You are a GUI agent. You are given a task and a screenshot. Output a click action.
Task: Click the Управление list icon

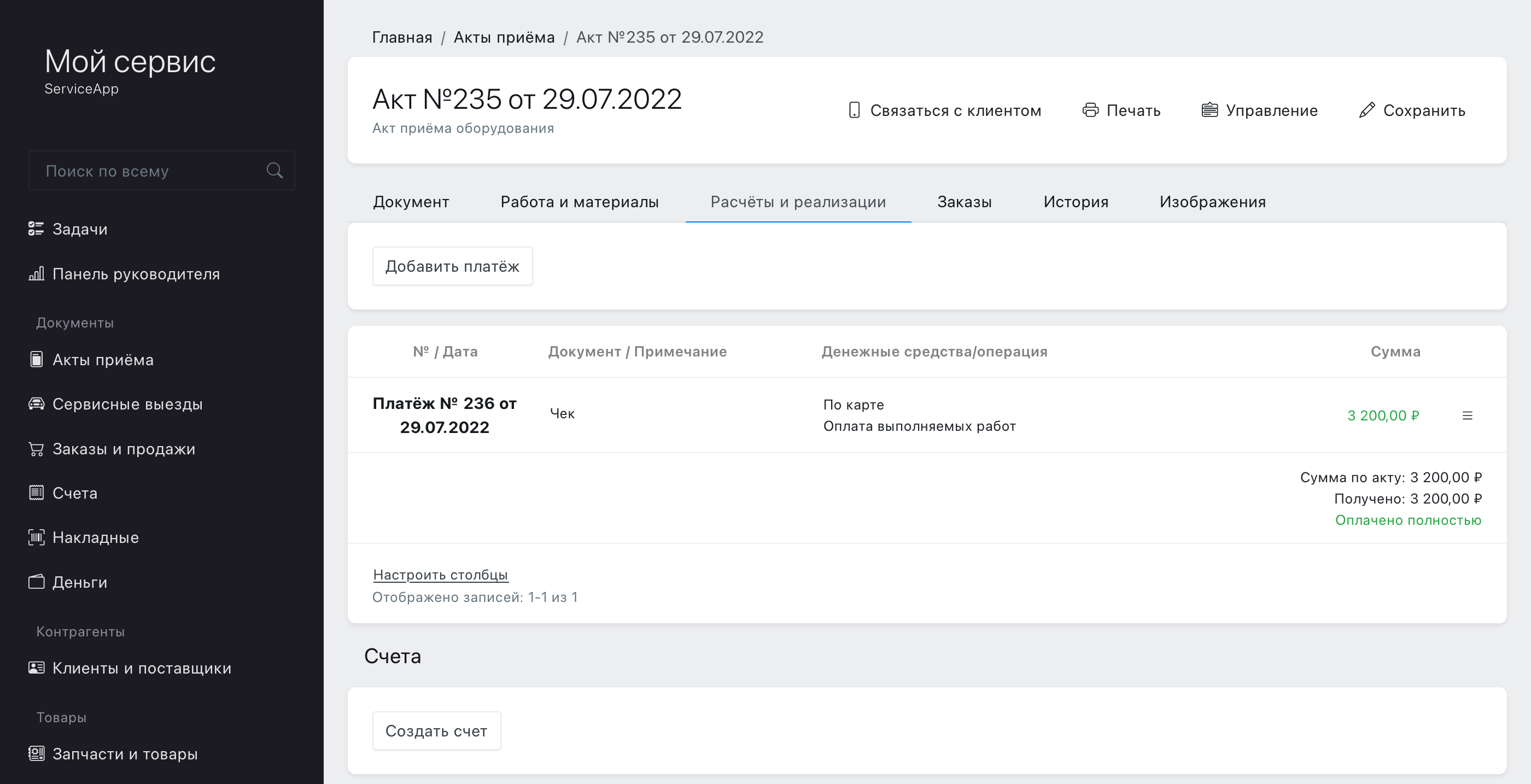(1209, 110)
